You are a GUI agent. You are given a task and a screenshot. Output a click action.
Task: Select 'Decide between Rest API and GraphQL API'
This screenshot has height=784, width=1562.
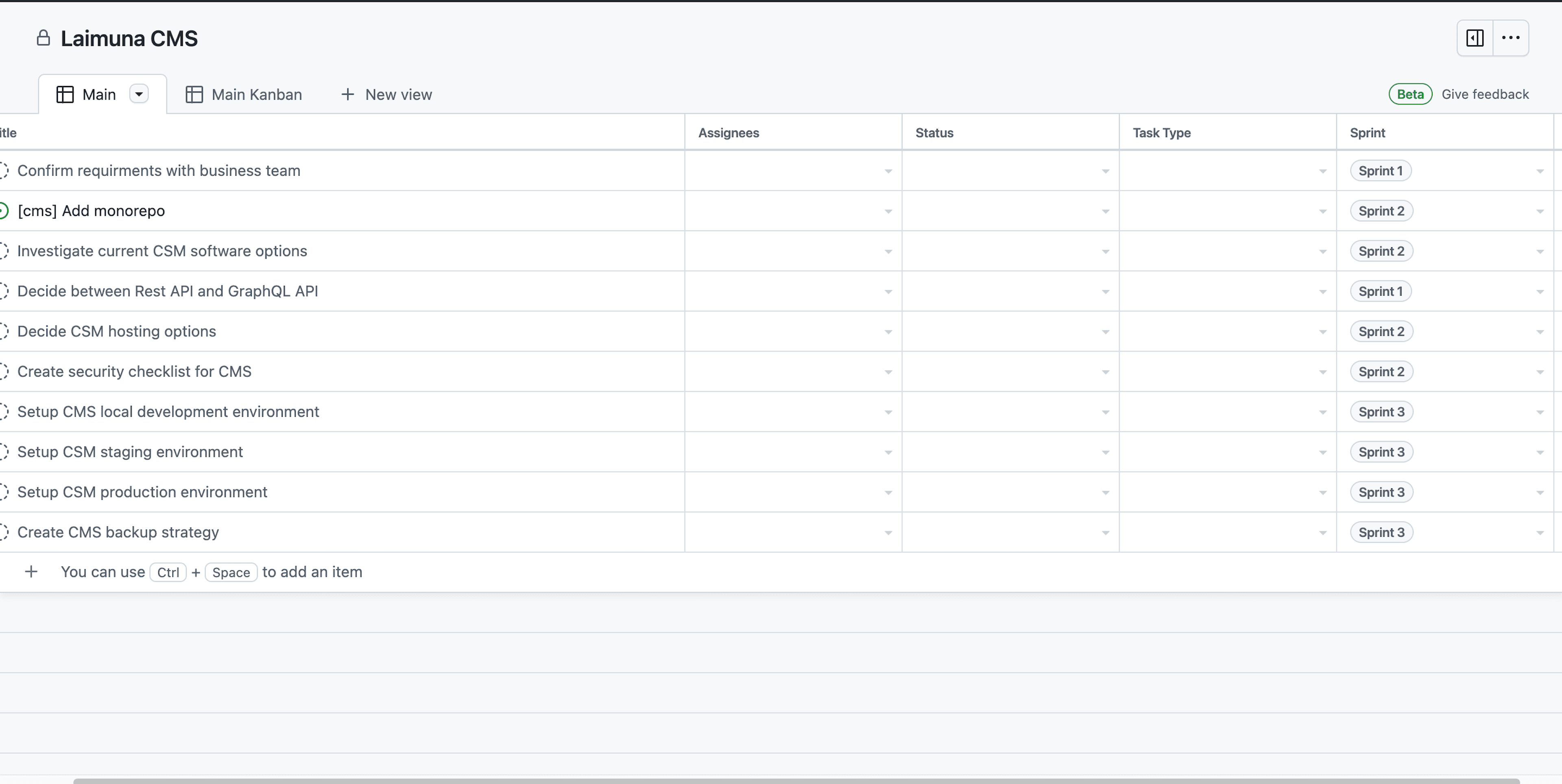[168, 291]
